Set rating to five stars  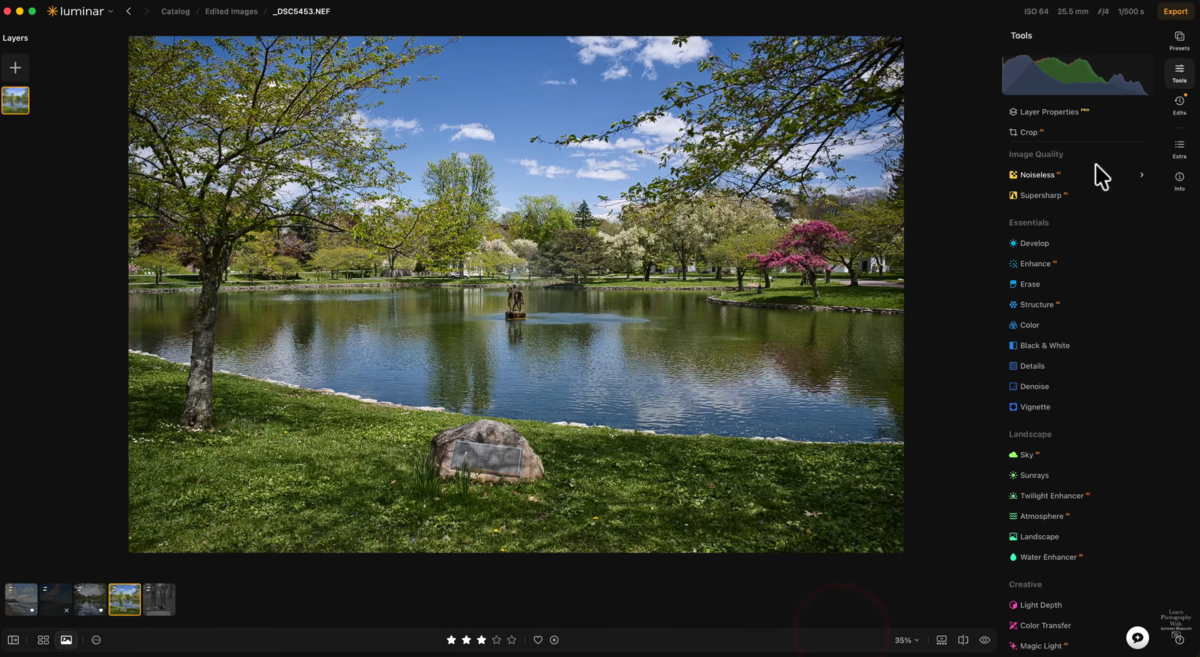[x=511, y=640]
